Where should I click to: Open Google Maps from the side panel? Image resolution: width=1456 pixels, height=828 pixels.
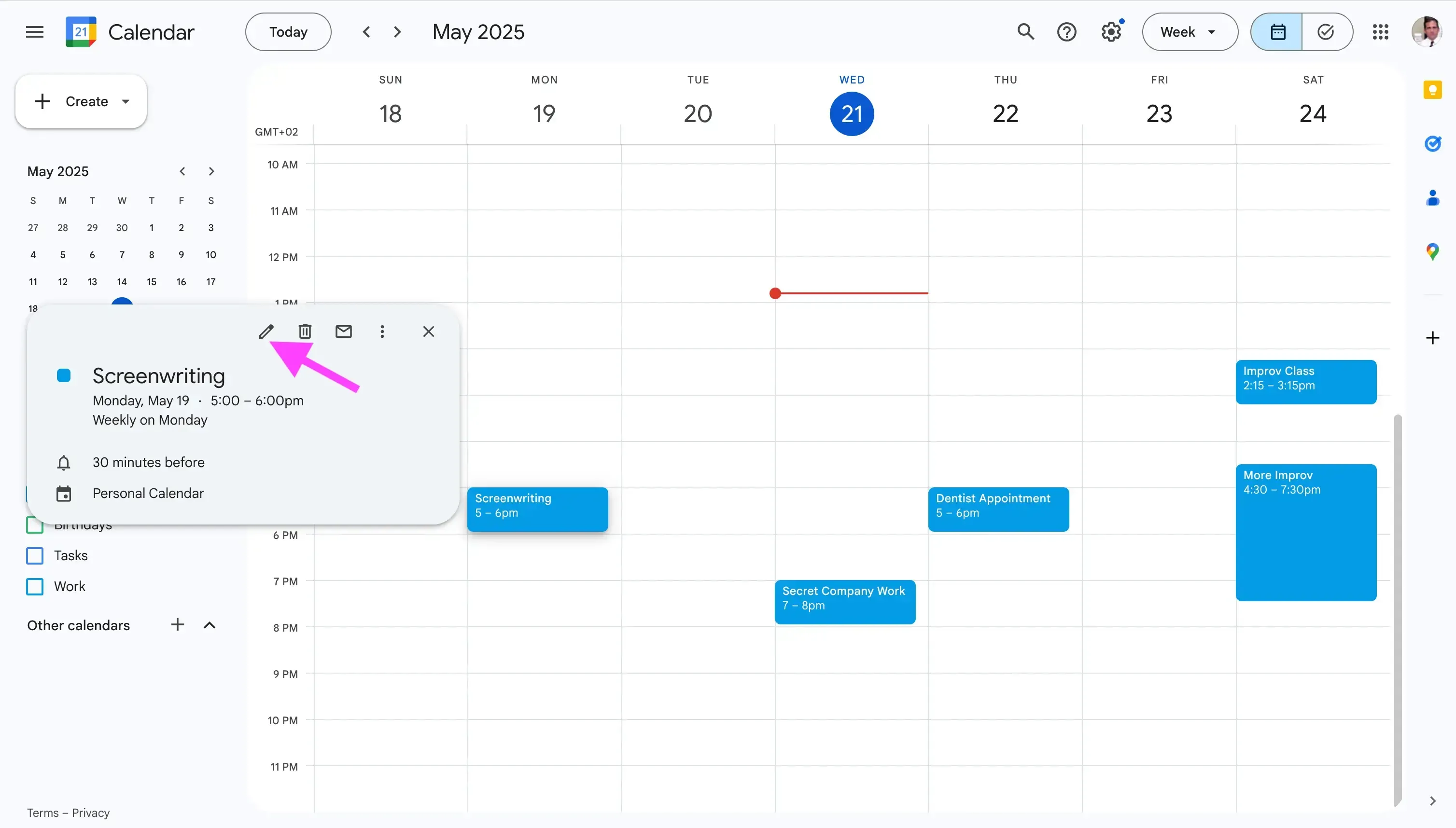pyautogui.click(x=1433, y=251)
